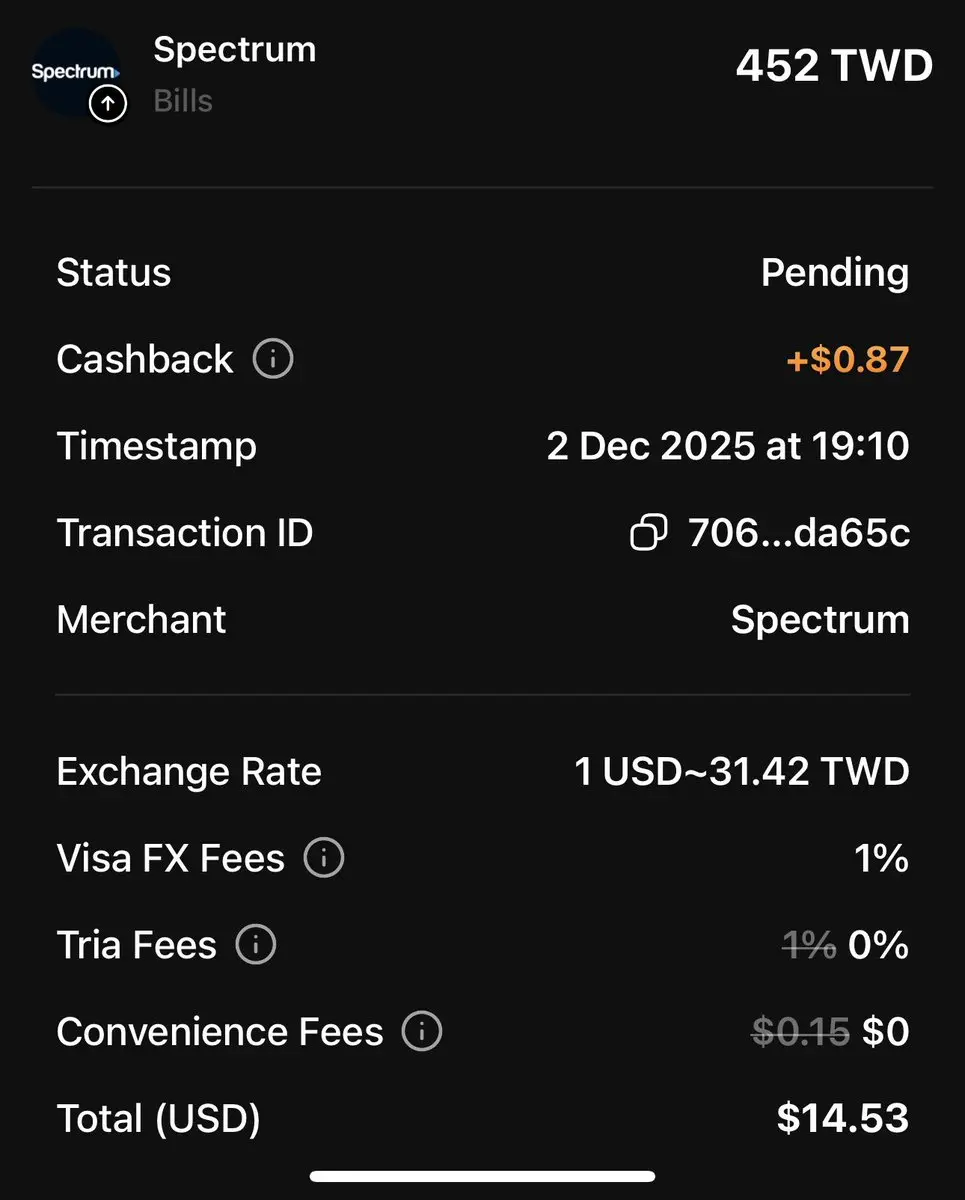
Task: Open the Cashback info icon
Action: pos(273,359)
